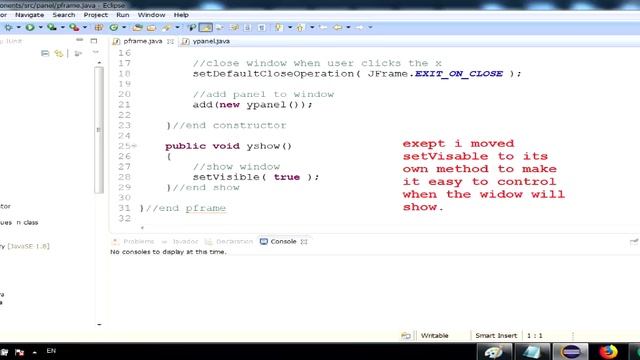Open the Coverage dropdown arrow
This screenshot has width=640, height=360.
tap(62, 27)
